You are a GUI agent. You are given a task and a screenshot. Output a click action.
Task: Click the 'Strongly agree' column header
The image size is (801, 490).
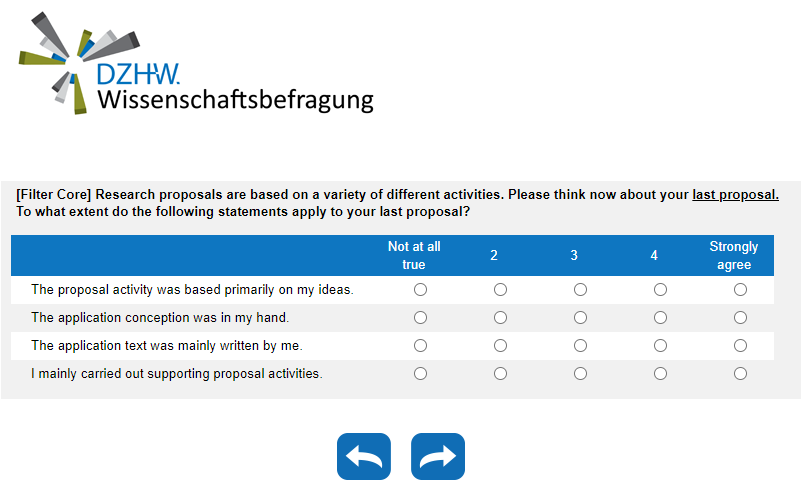(734, 256)
